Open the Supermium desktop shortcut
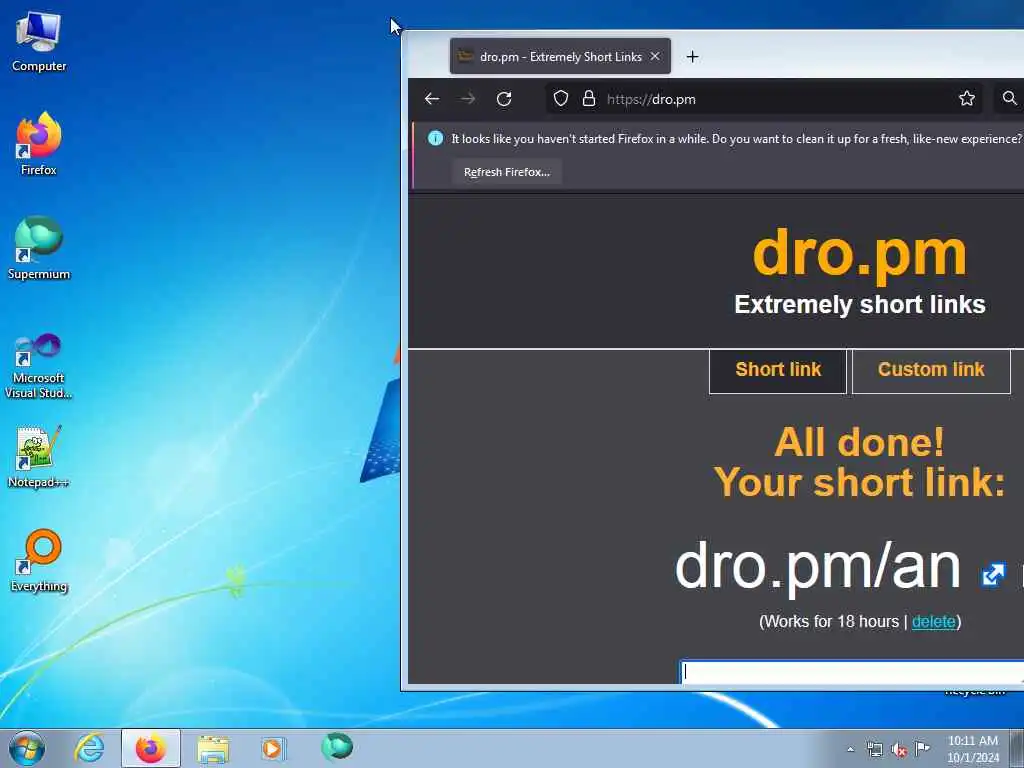Viewport: 1024px width, 768px height. (x=39, y=248)
